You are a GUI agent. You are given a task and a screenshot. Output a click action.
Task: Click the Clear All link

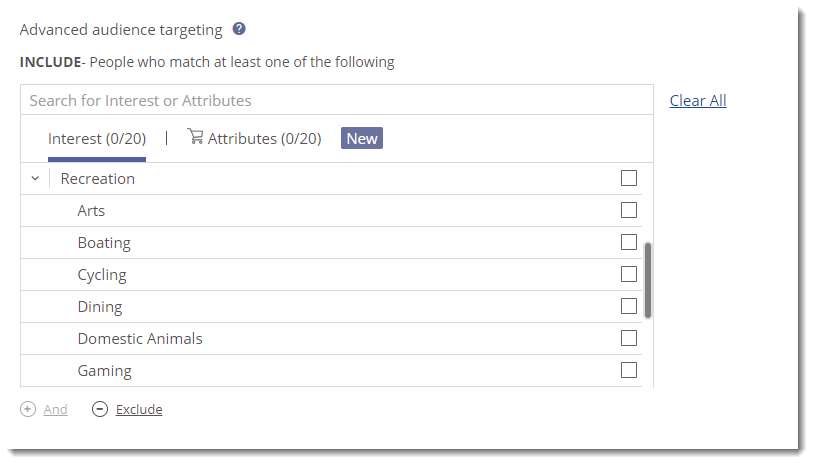[698, 100]
